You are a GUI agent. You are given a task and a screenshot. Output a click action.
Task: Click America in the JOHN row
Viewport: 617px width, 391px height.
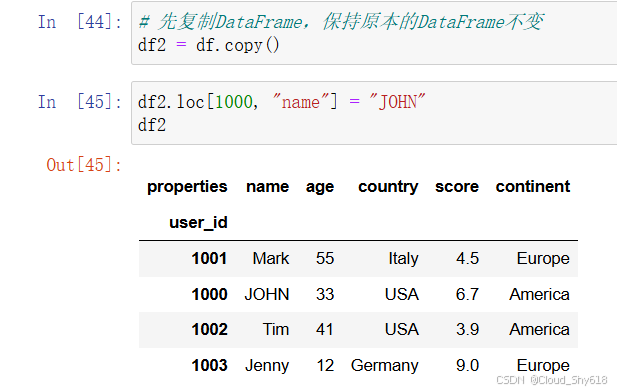click(x=539, y=295)
